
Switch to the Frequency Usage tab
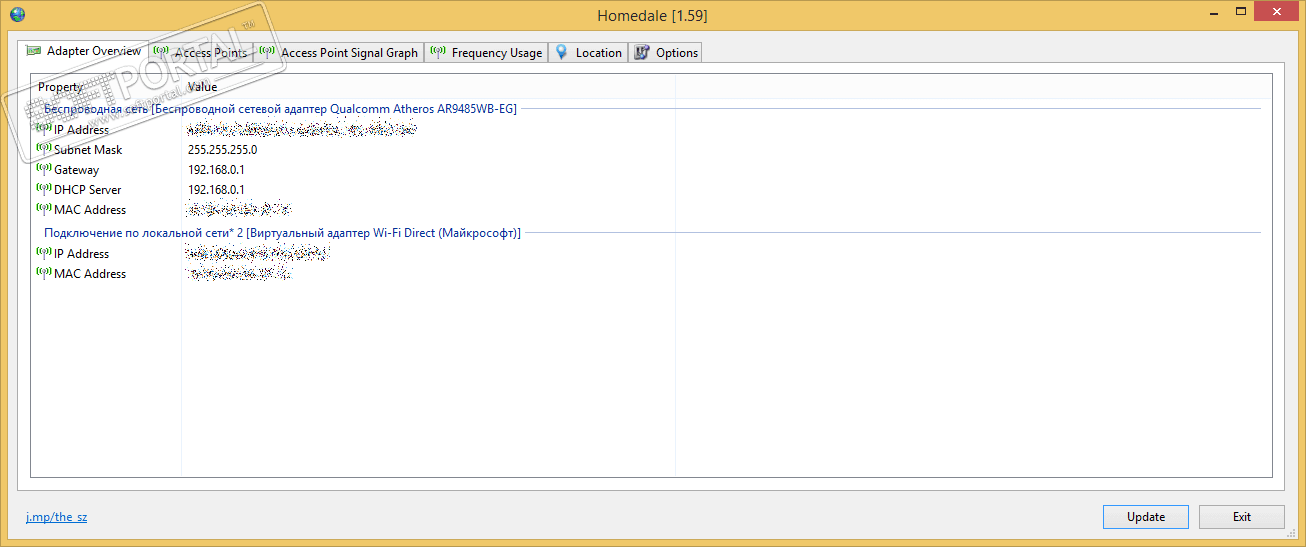tap(486, 52)
